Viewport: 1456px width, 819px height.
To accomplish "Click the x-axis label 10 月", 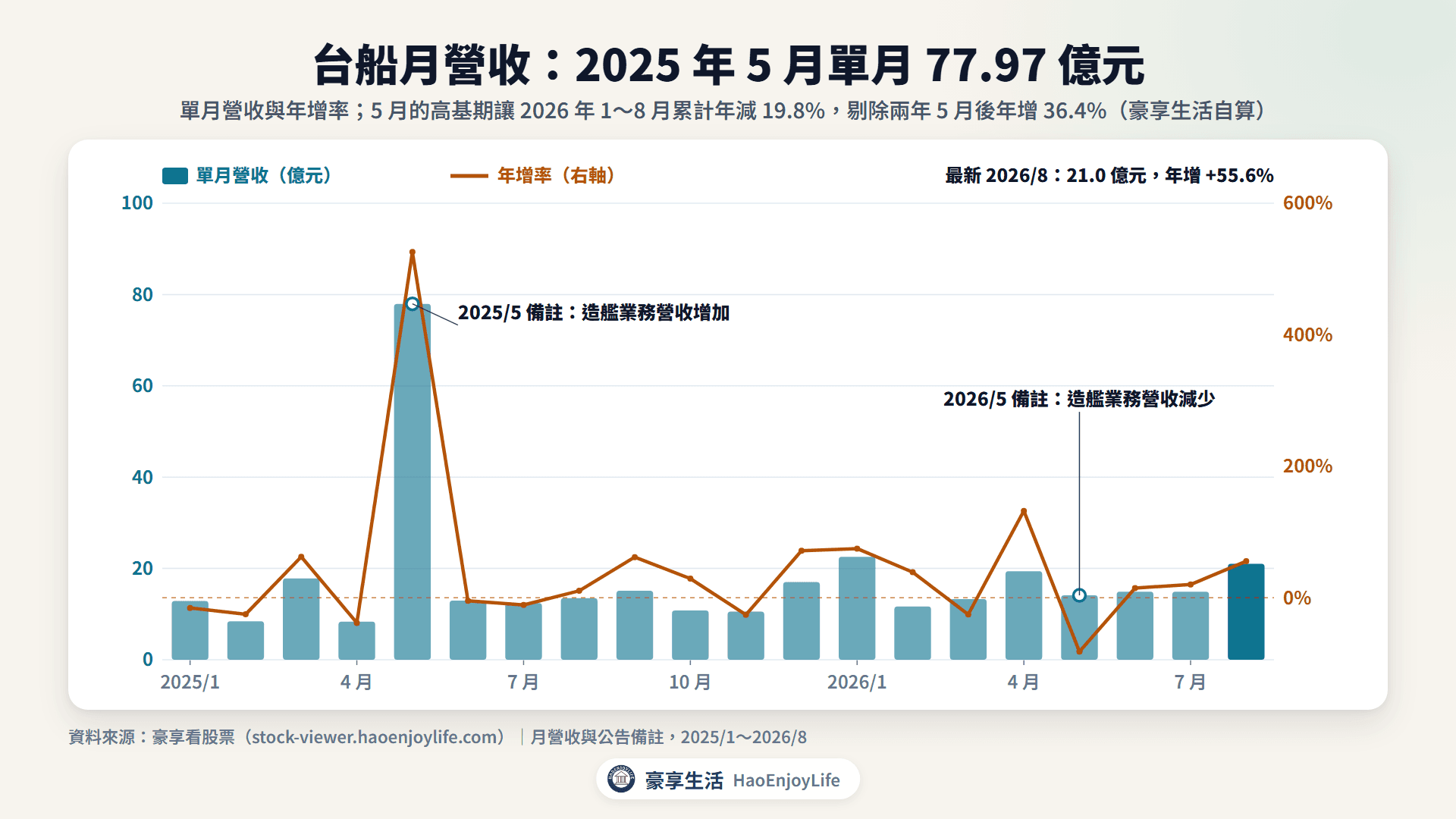I will (x=690, y=682).
